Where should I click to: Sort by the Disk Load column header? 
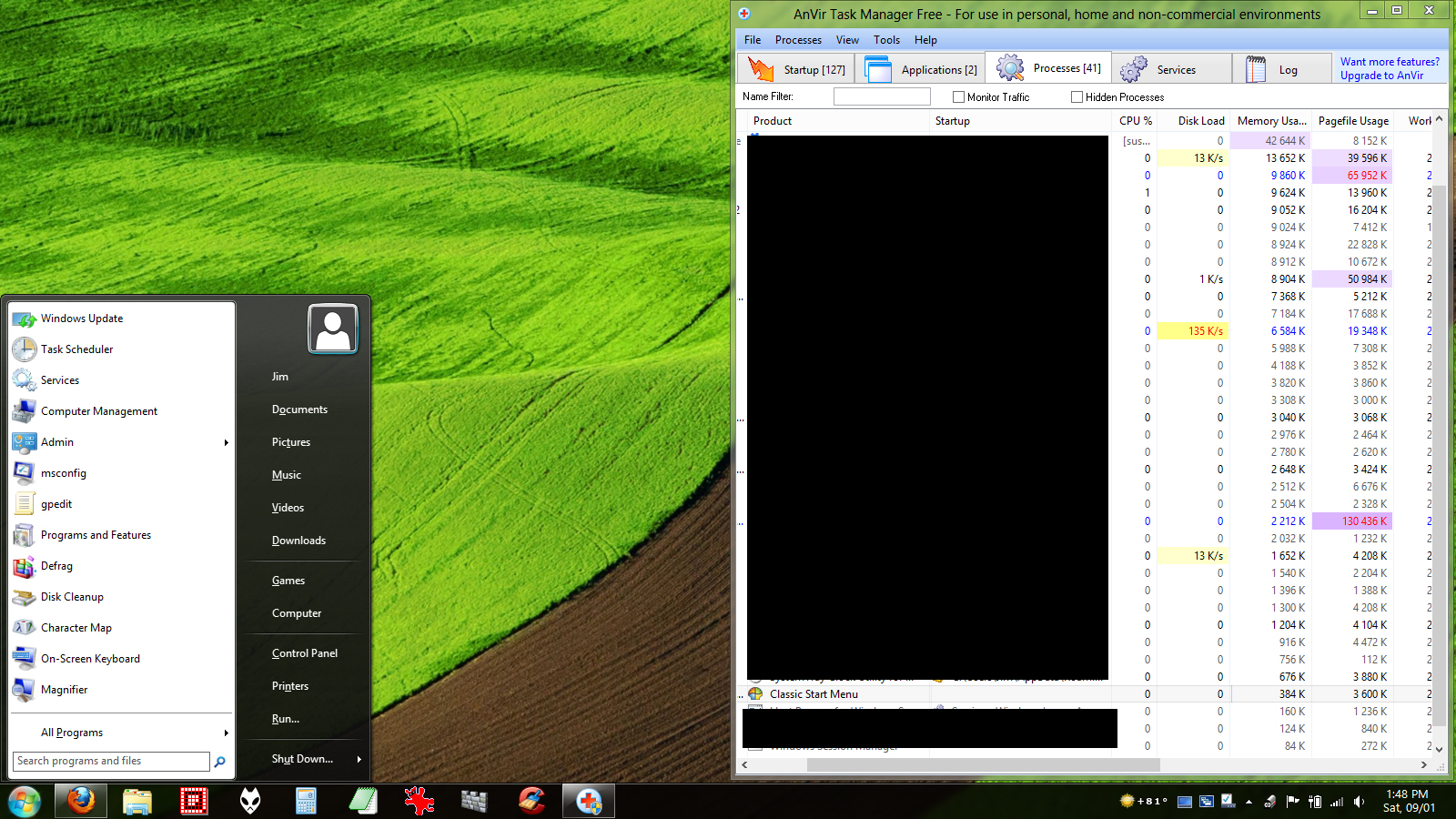[x=1194, y=120]
